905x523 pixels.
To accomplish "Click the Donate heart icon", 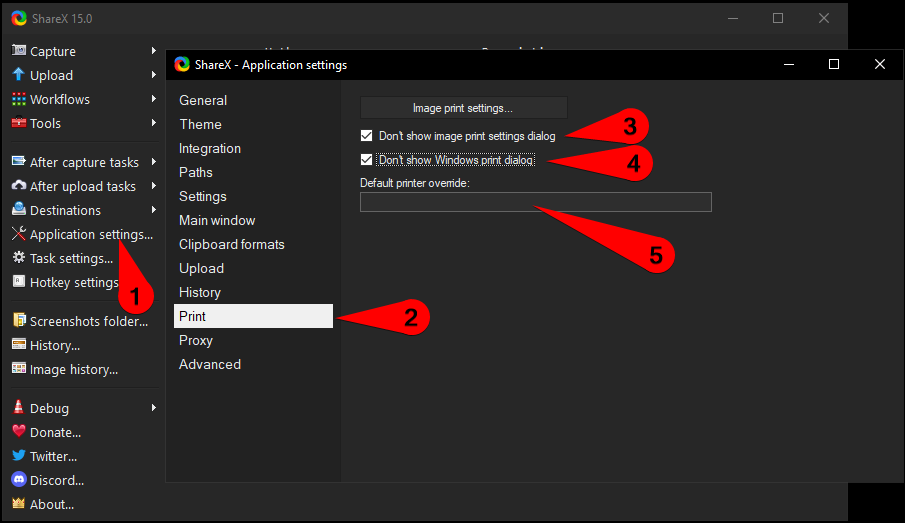I will tap(19, 431).
